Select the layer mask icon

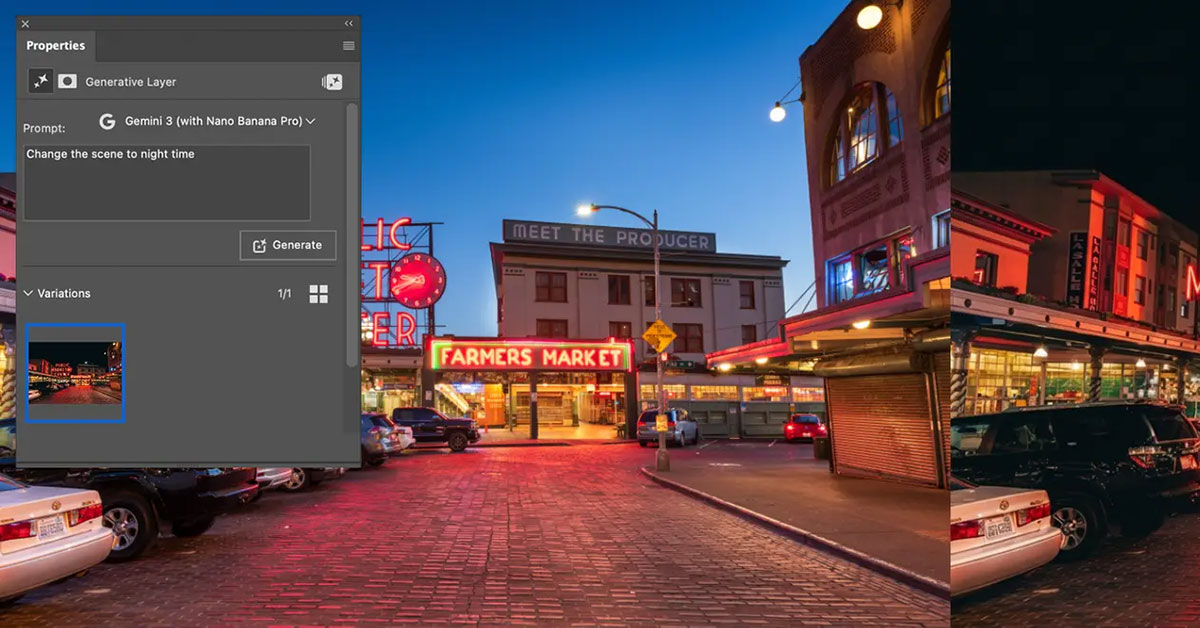(x=67, y=82)
